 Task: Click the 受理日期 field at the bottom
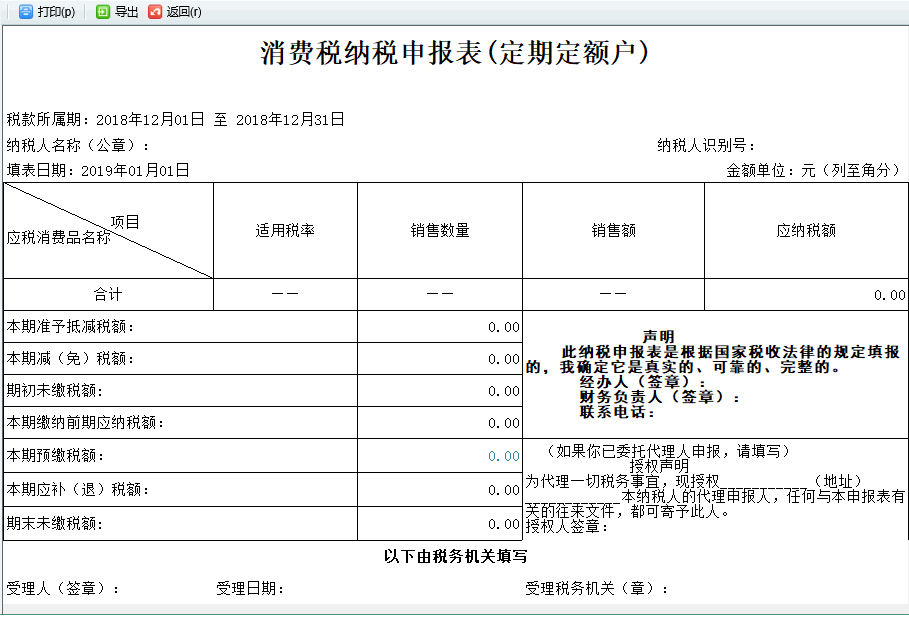tap(250, 588)
